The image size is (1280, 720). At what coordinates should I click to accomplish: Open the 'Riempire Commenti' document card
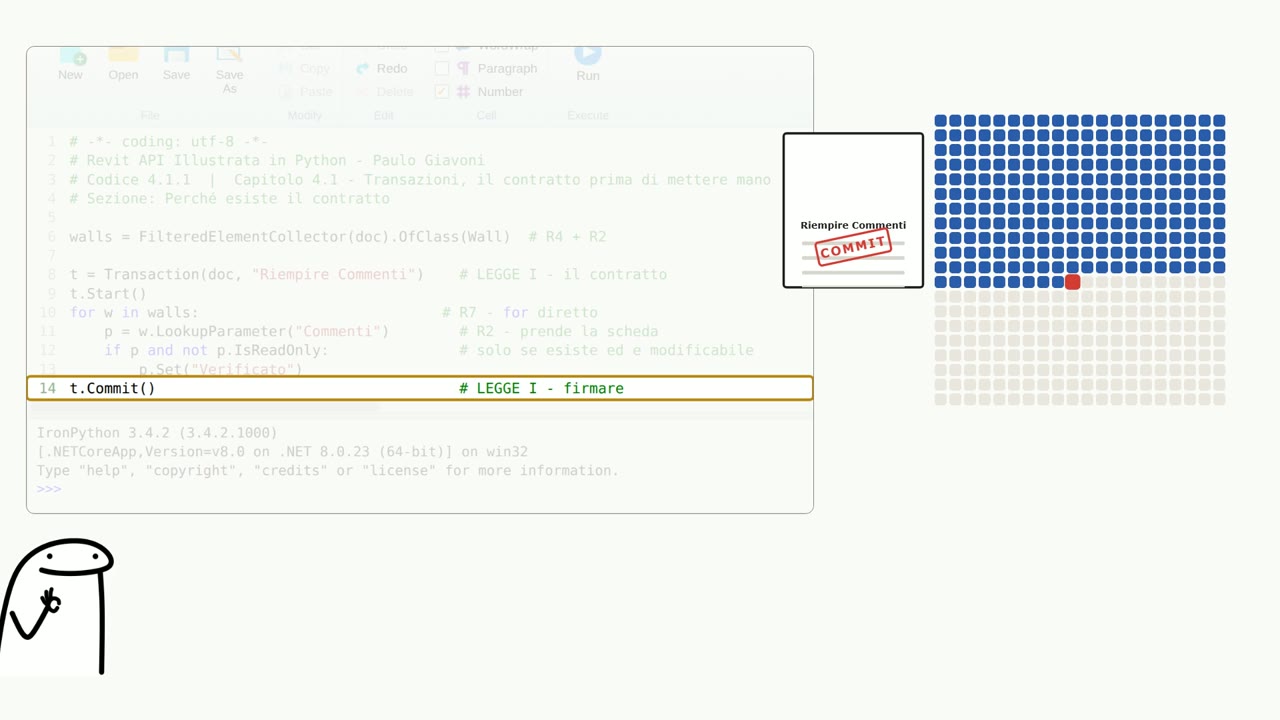(x=853, y=210)
